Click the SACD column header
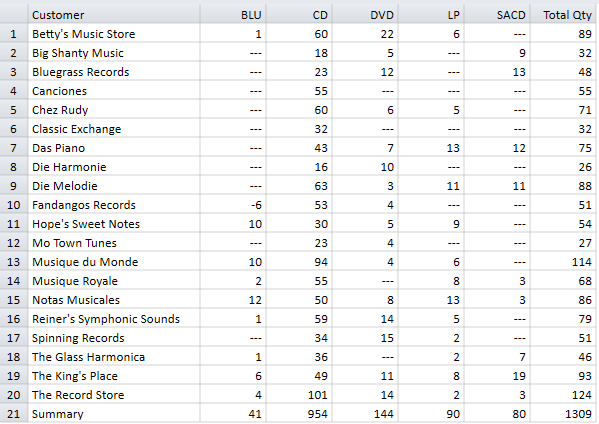The image size is (599, 424). point(497,15)
